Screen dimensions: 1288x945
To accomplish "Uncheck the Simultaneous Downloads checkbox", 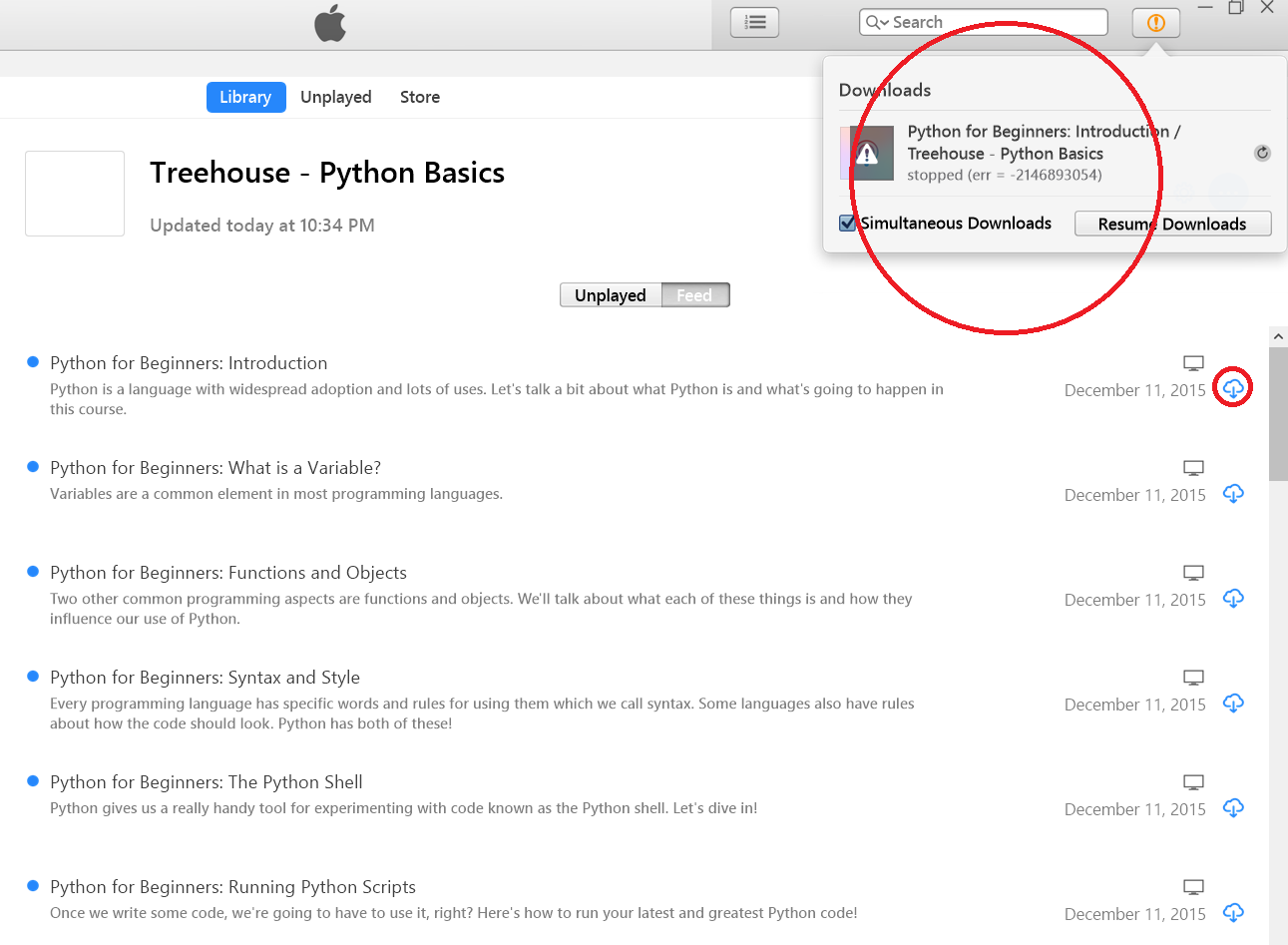I will (x=847, y=223).
